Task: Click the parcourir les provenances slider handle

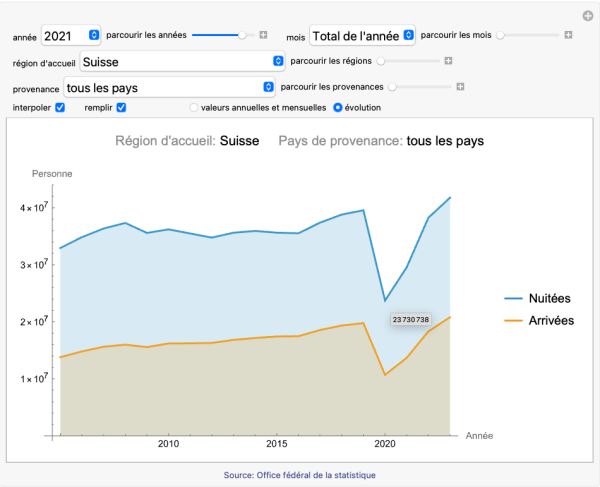Action: [392, 87]
